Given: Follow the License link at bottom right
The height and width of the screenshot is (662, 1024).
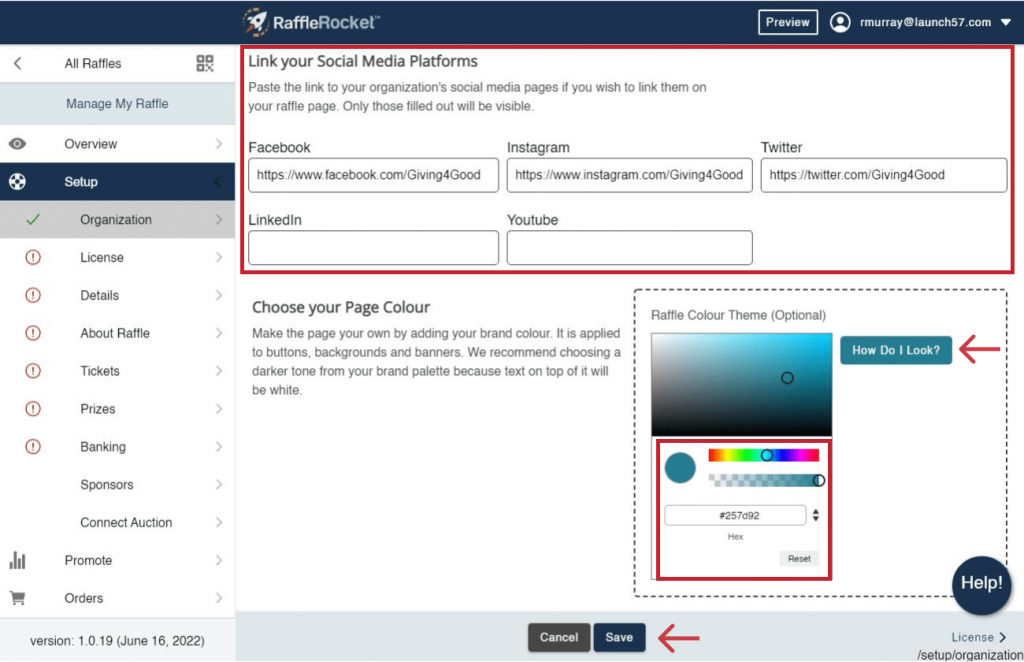Looking at the screenshot, I should pos(977,636).
